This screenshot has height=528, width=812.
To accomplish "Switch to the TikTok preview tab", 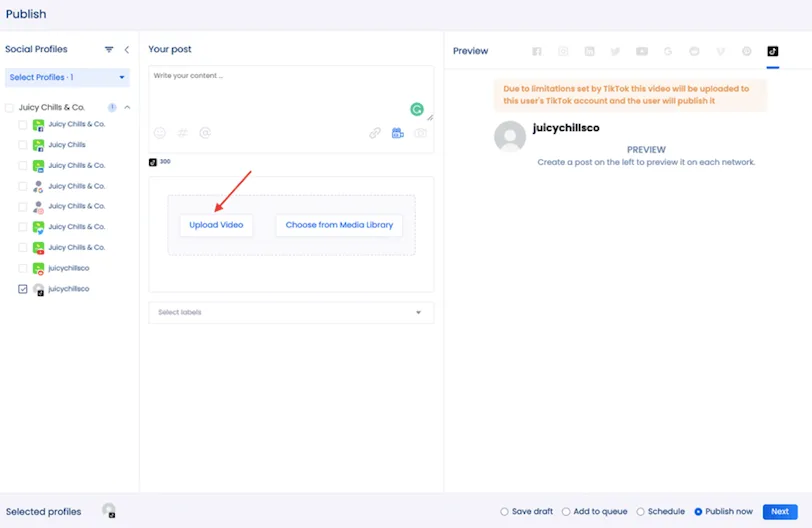I will tap(772, 51).
